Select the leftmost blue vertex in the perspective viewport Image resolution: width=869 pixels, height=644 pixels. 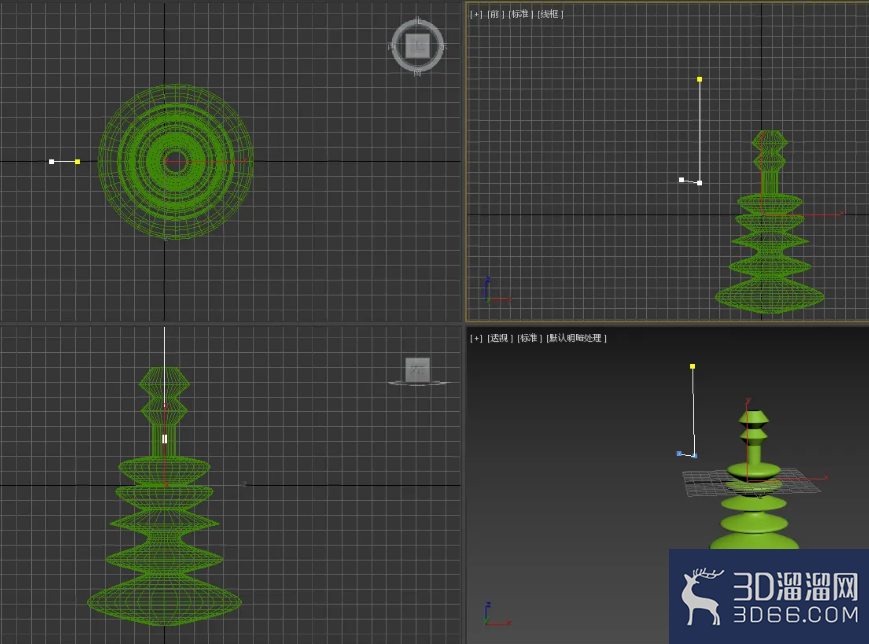tap(679, 453)
